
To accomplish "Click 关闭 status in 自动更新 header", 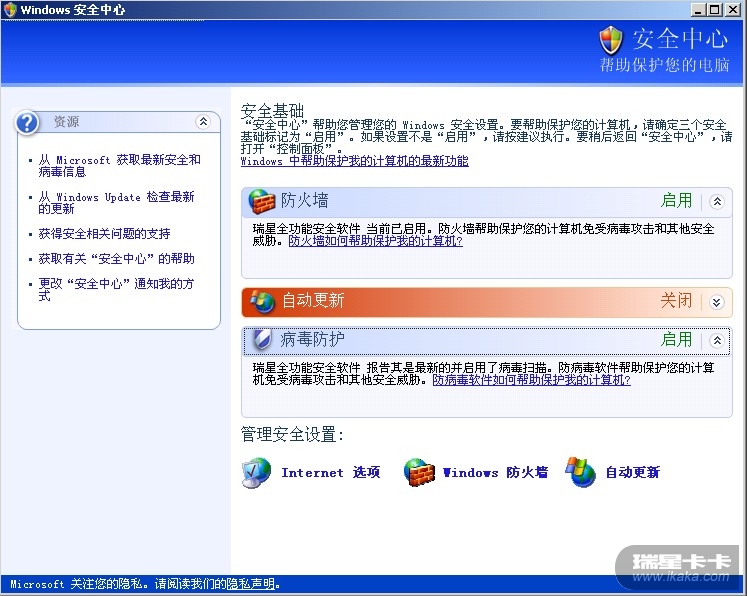I will pos(676,301).
